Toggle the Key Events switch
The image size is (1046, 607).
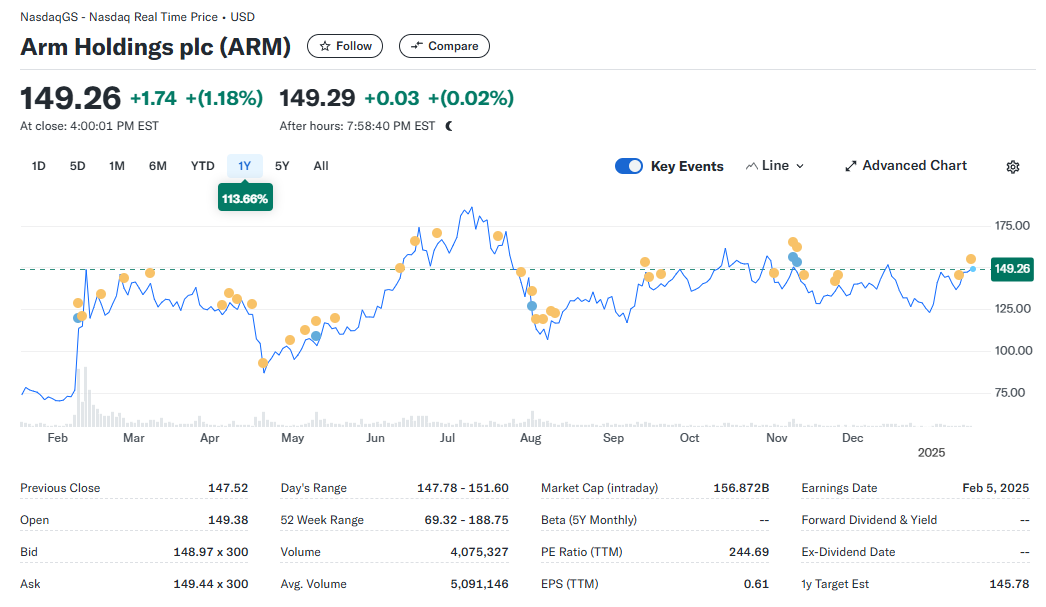(629, 166)
